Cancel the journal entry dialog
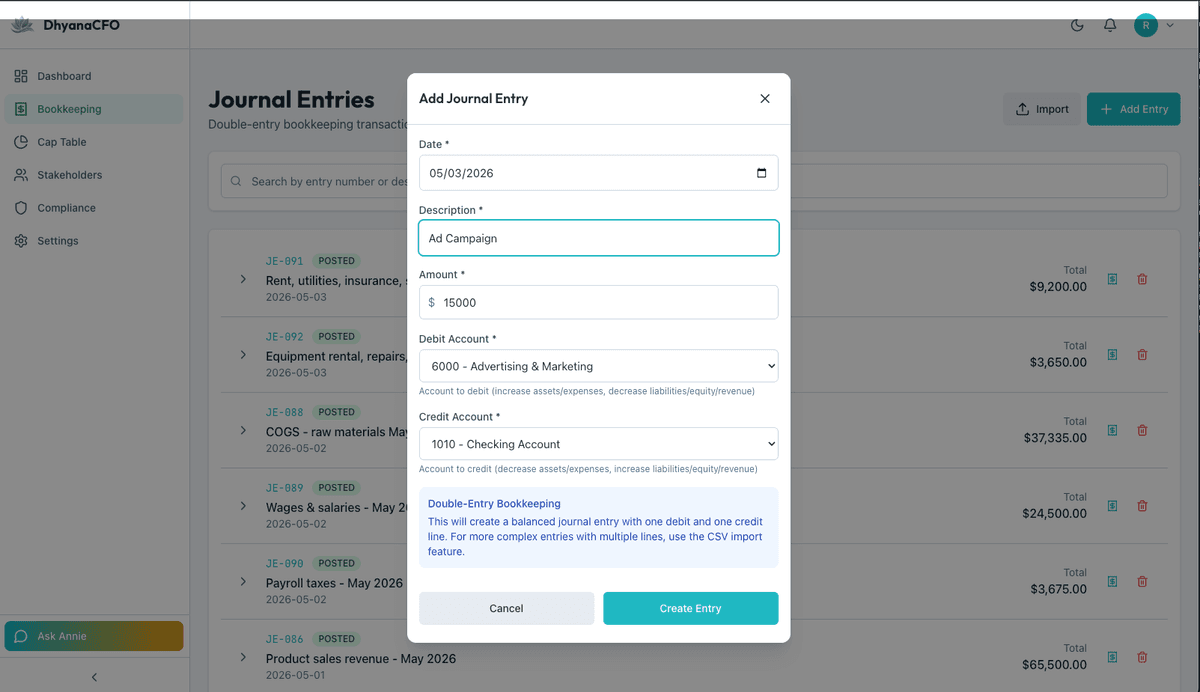This screenshot has width=1200, height=692. (506, 608)
